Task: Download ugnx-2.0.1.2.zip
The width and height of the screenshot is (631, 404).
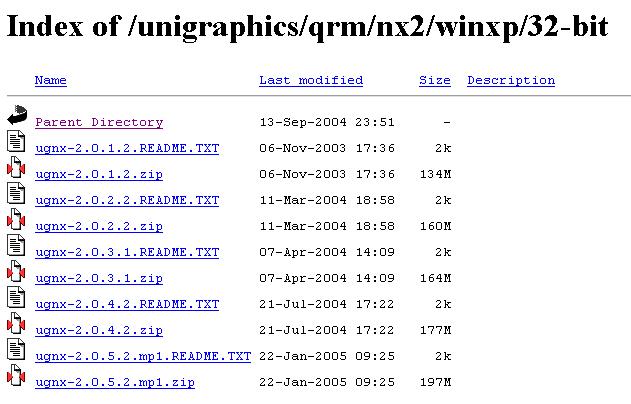Action: [x=99, y=175]
